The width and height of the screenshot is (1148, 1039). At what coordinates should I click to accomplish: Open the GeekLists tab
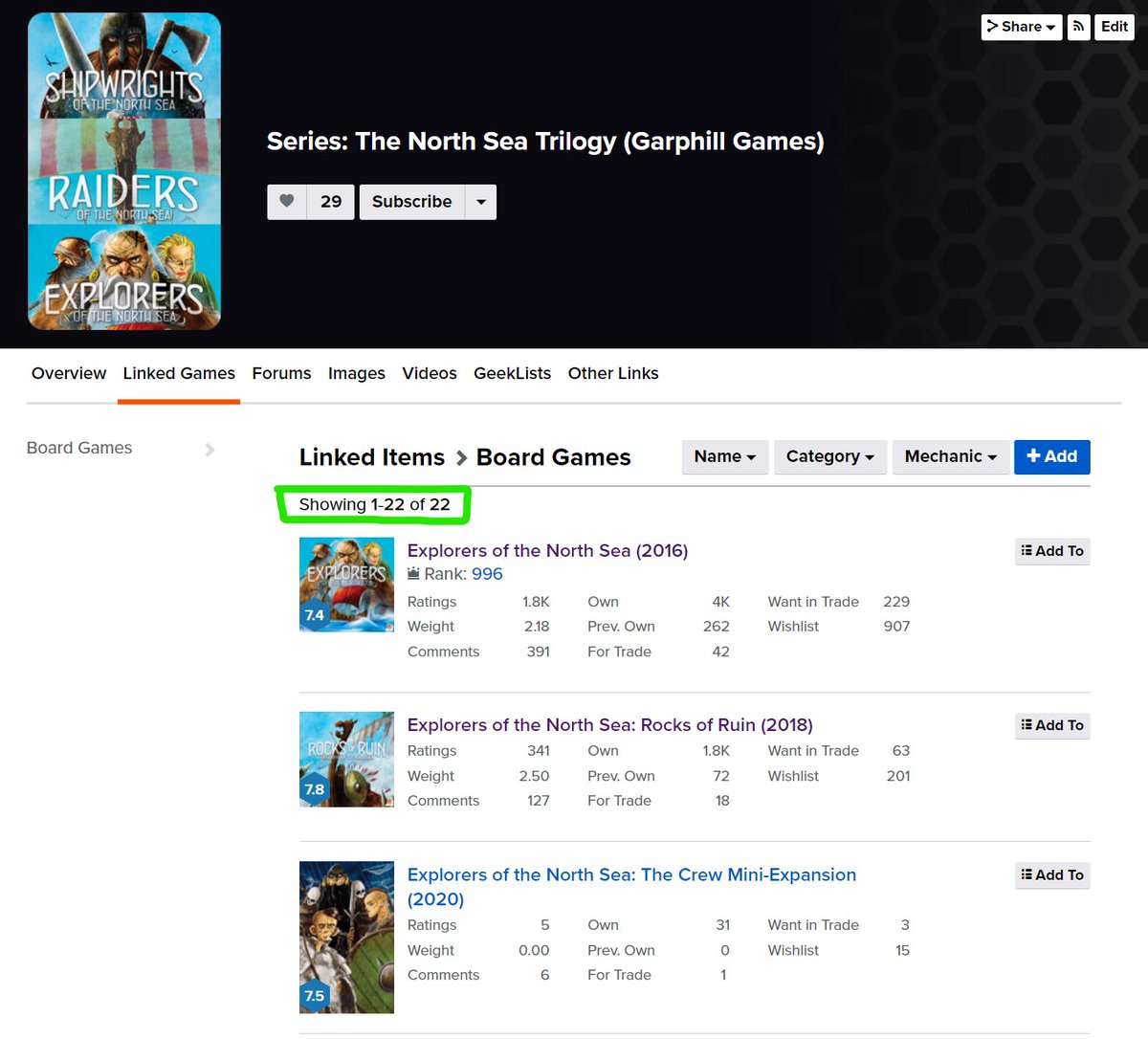coord(512,373)
